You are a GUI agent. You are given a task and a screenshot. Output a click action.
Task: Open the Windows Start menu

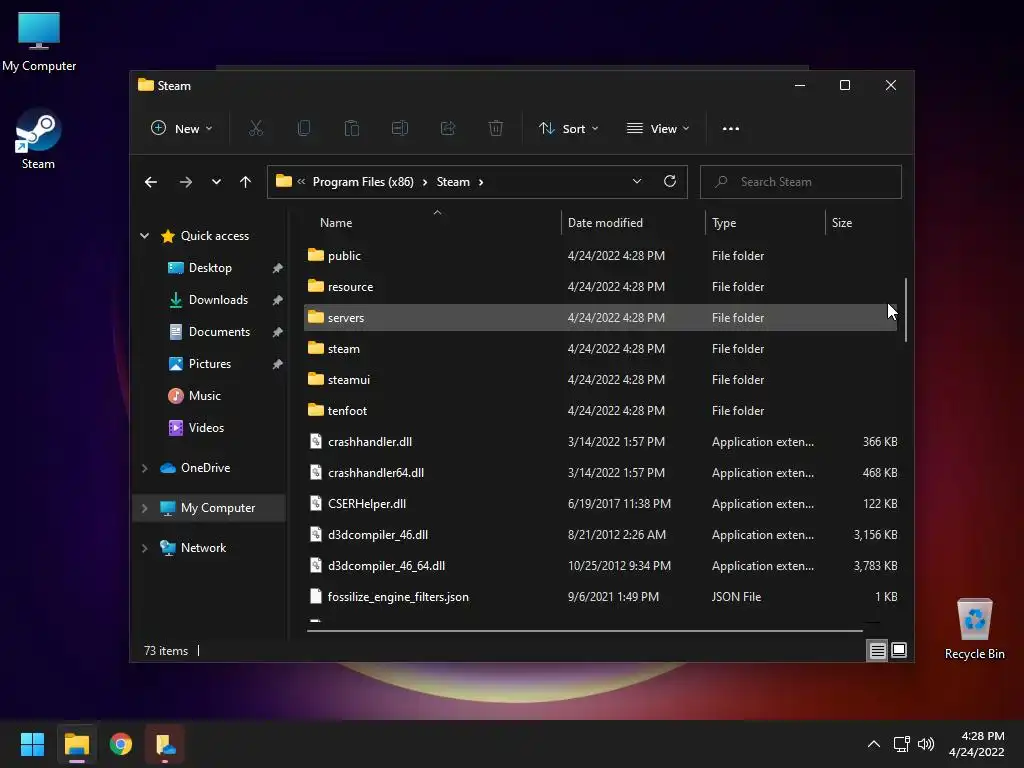coord(32,744)
